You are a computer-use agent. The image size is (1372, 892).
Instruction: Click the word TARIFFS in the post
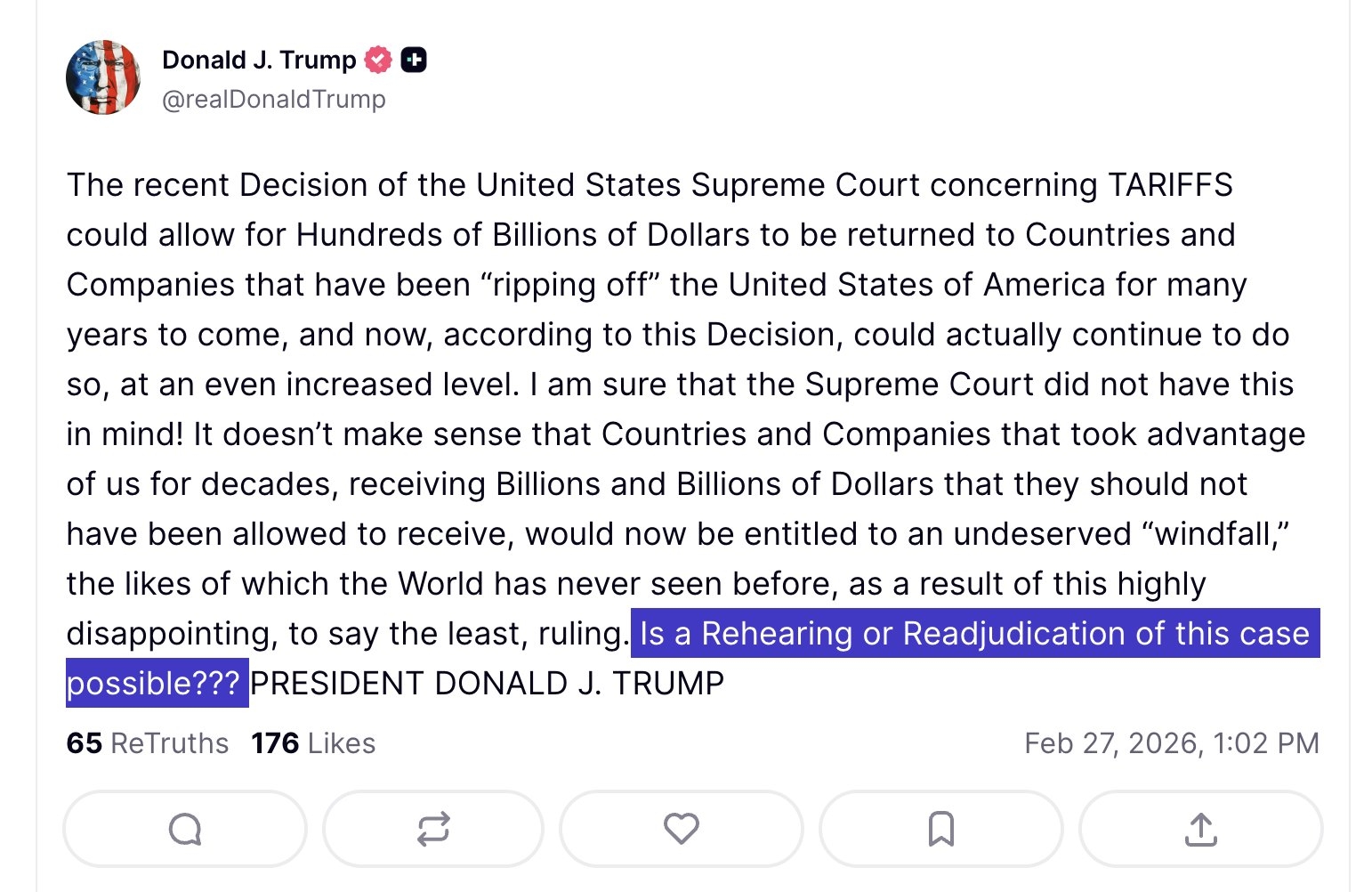(1170, 185)
